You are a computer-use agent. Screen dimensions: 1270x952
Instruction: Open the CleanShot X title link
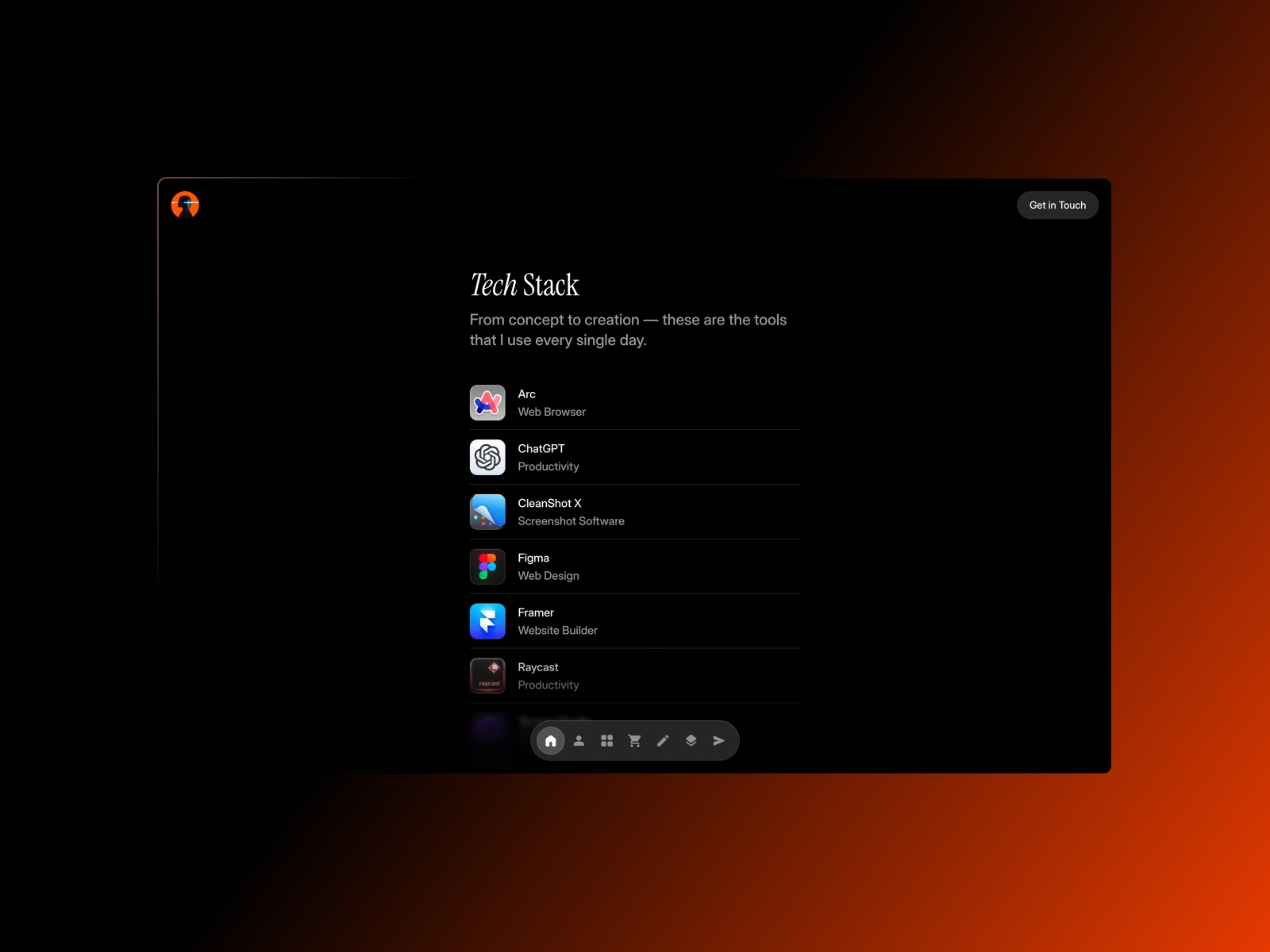549,504
